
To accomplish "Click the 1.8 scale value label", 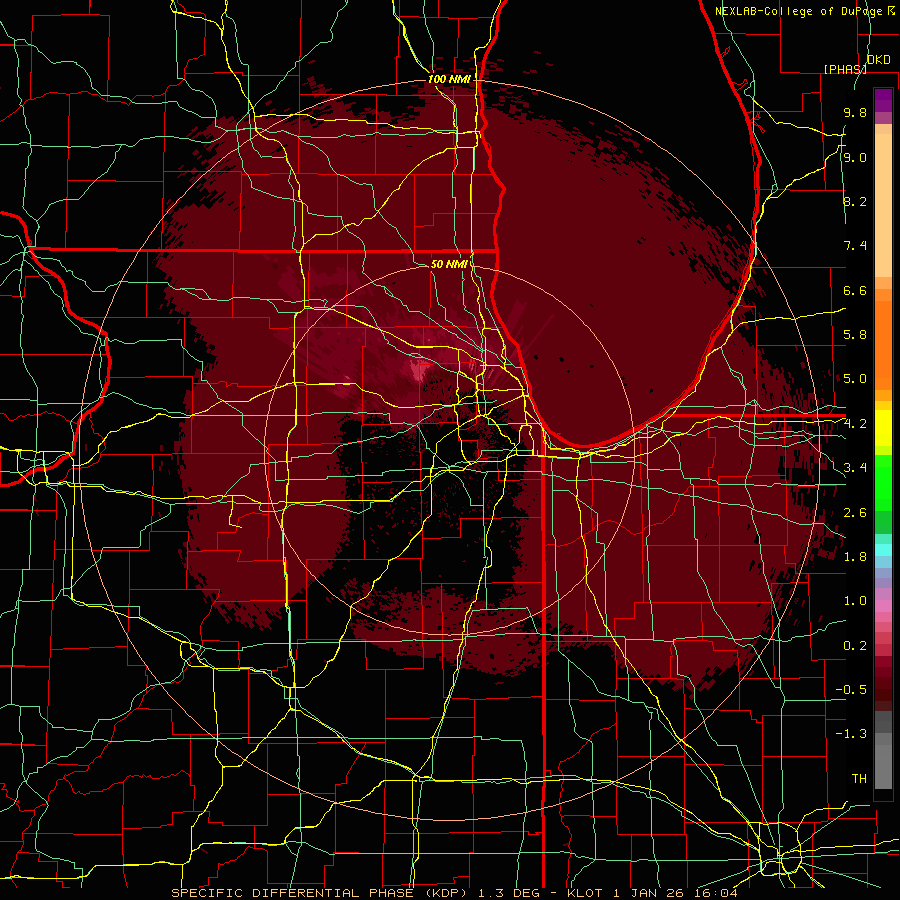I will point(855,557).
